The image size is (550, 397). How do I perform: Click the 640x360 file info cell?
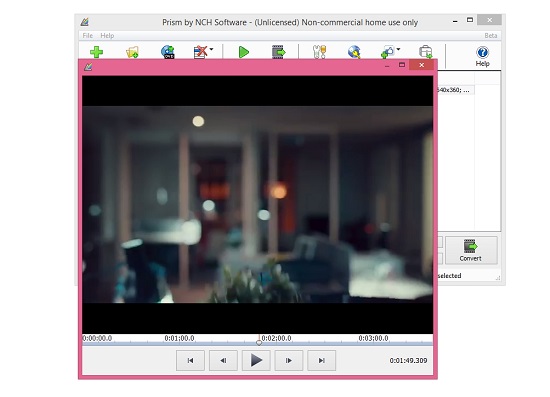[x=455, y=90]
